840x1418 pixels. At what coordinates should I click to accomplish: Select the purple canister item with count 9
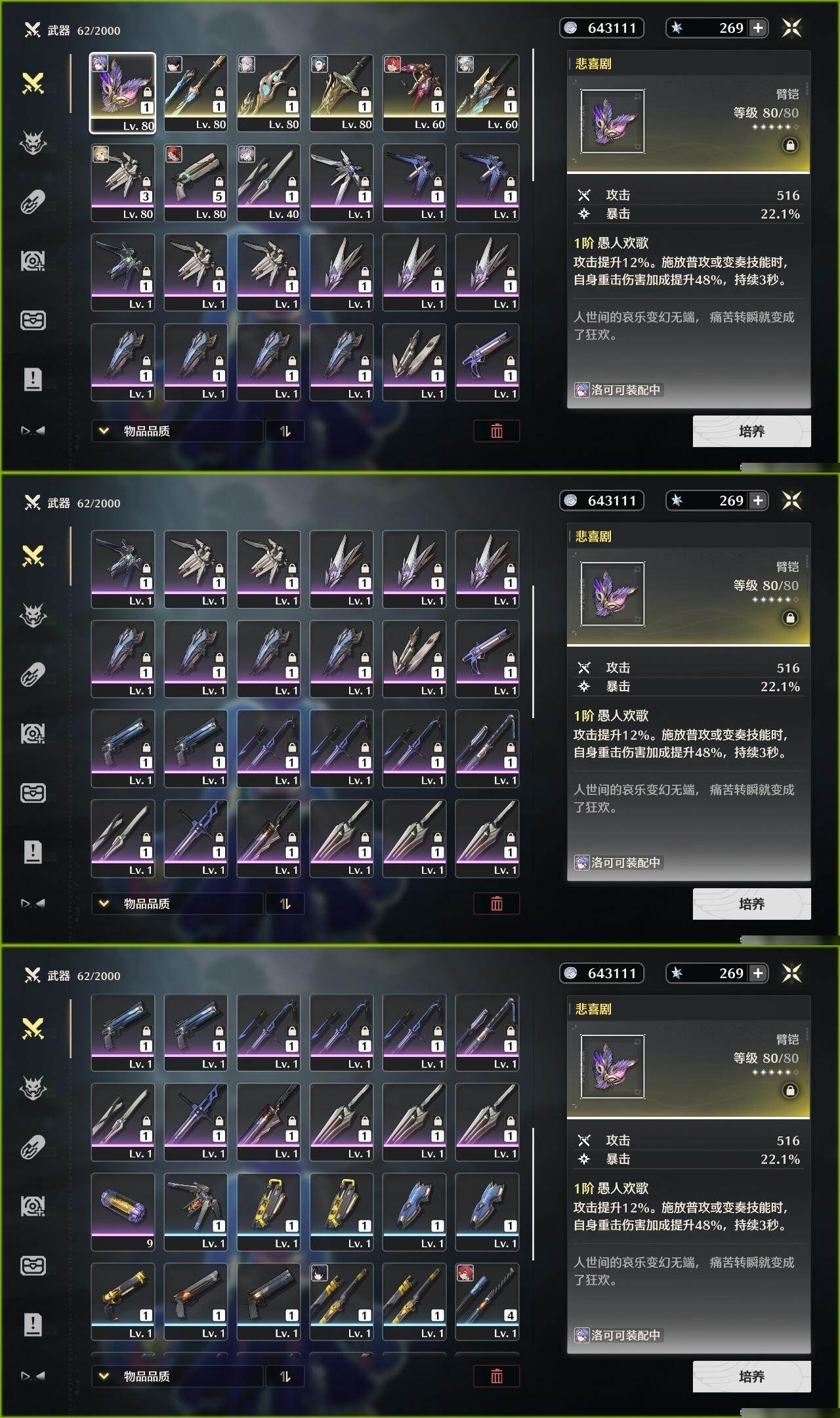click(x=123, y=1212)
